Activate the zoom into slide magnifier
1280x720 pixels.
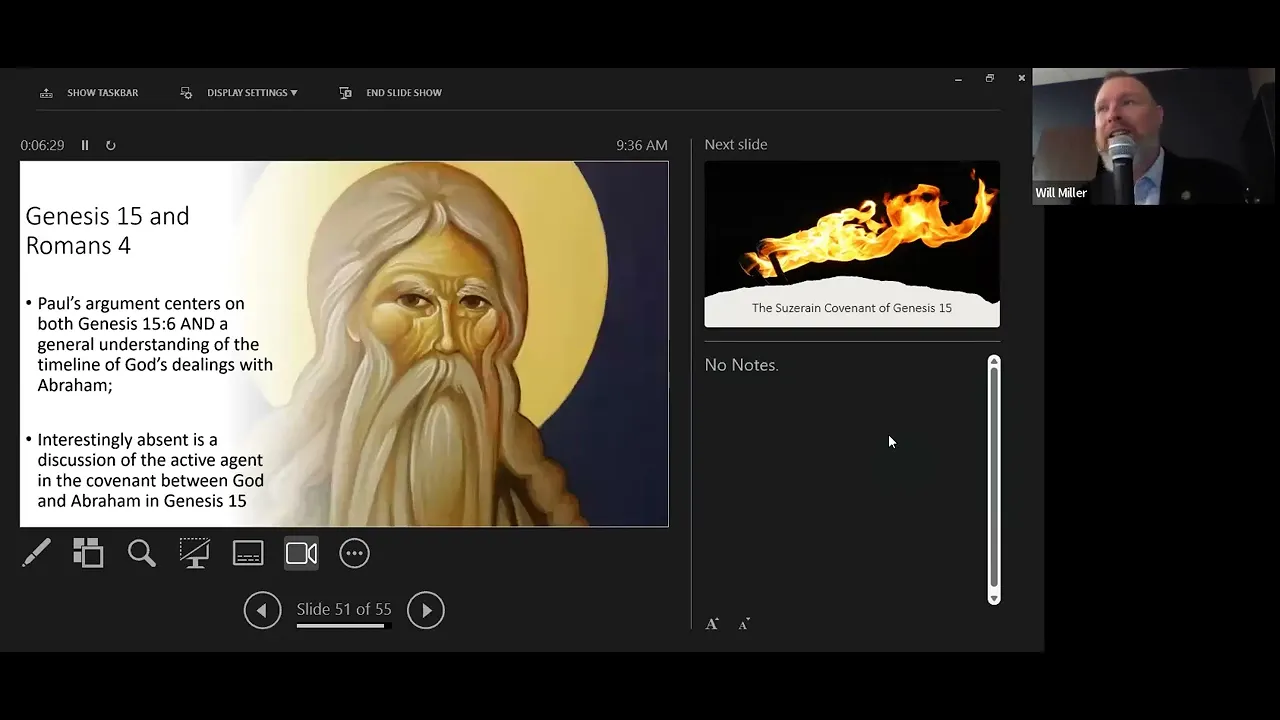pos(141,553)
